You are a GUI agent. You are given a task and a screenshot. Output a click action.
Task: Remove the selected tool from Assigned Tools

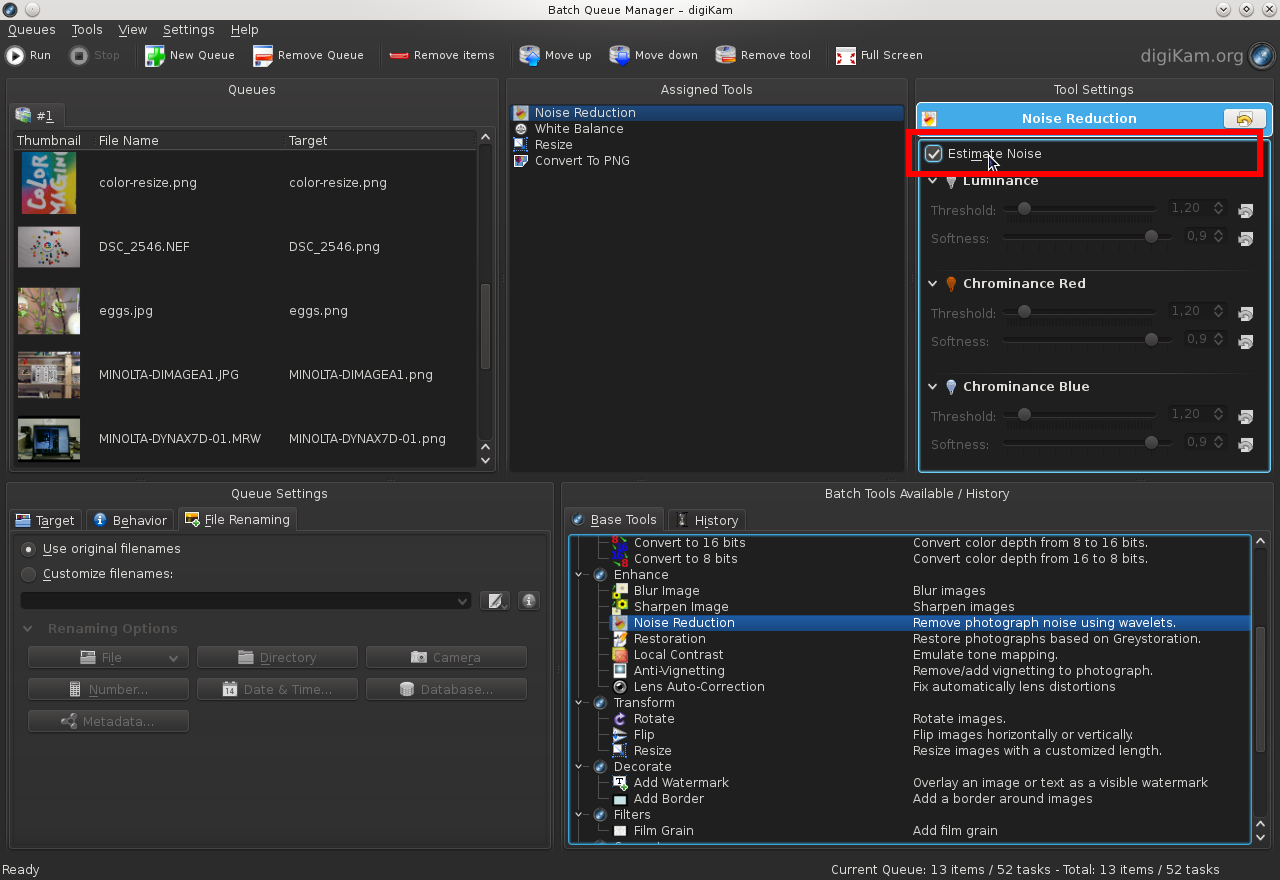[763, 55]
